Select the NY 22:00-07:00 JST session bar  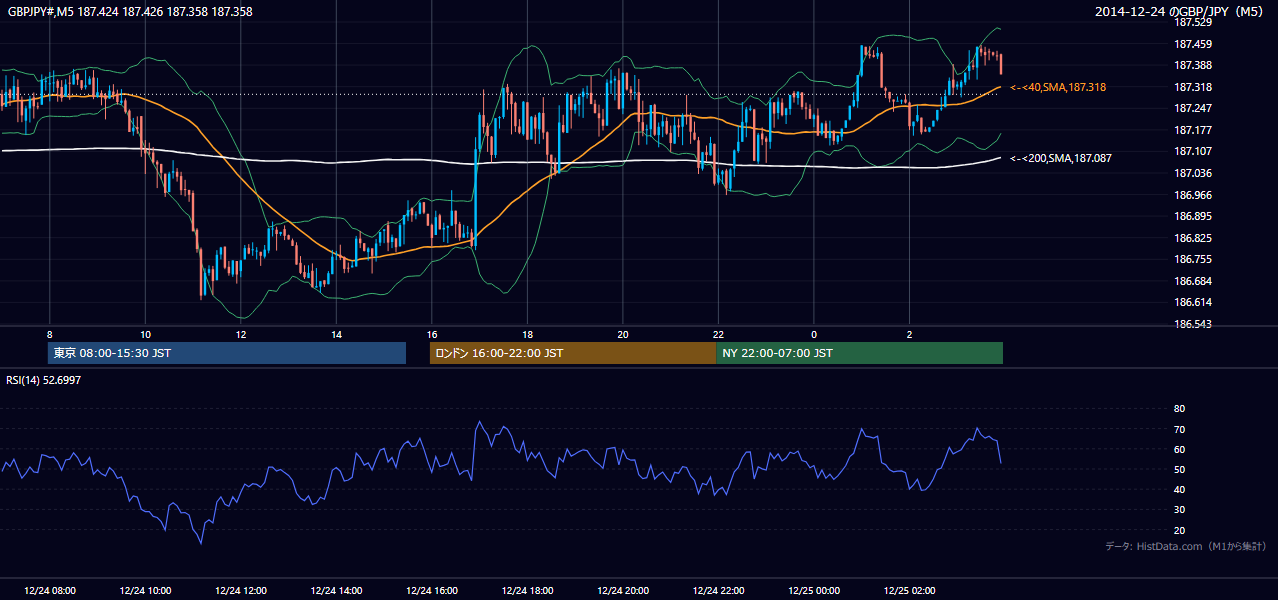(x=860, y=353)
